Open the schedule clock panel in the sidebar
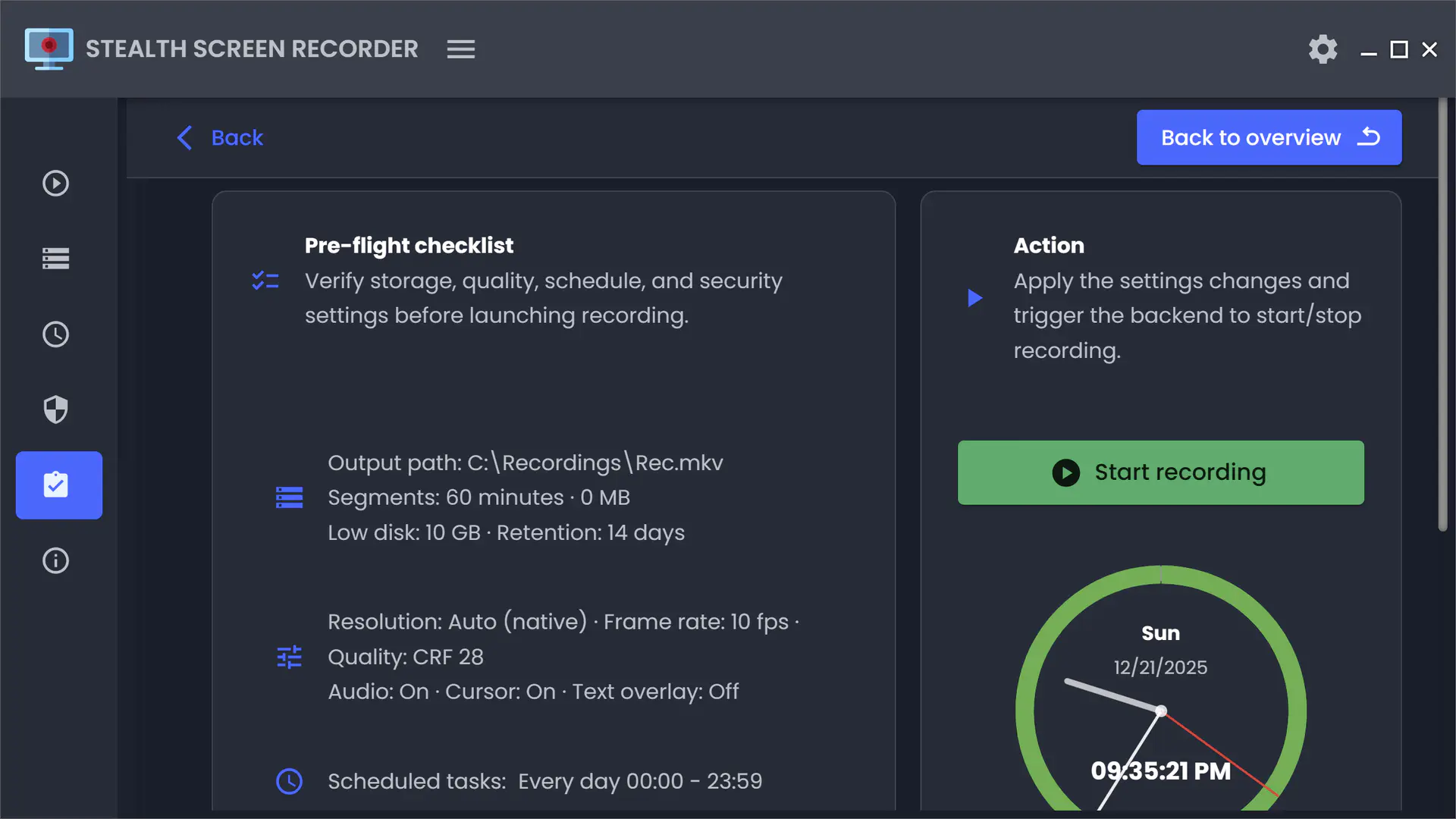The height and width of the screenshot is (819, 1456). (55, 334)
